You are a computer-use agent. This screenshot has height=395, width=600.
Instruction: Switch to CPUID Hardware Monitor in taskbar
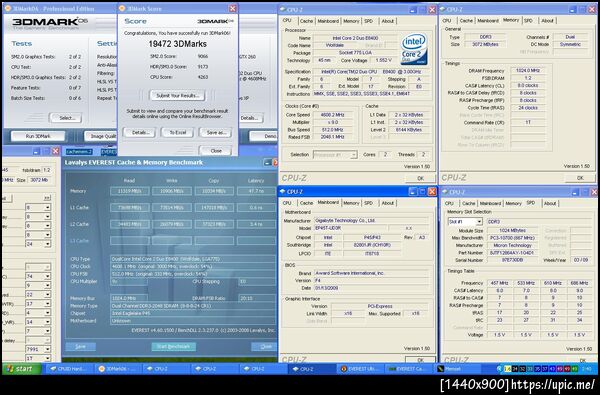70,369
